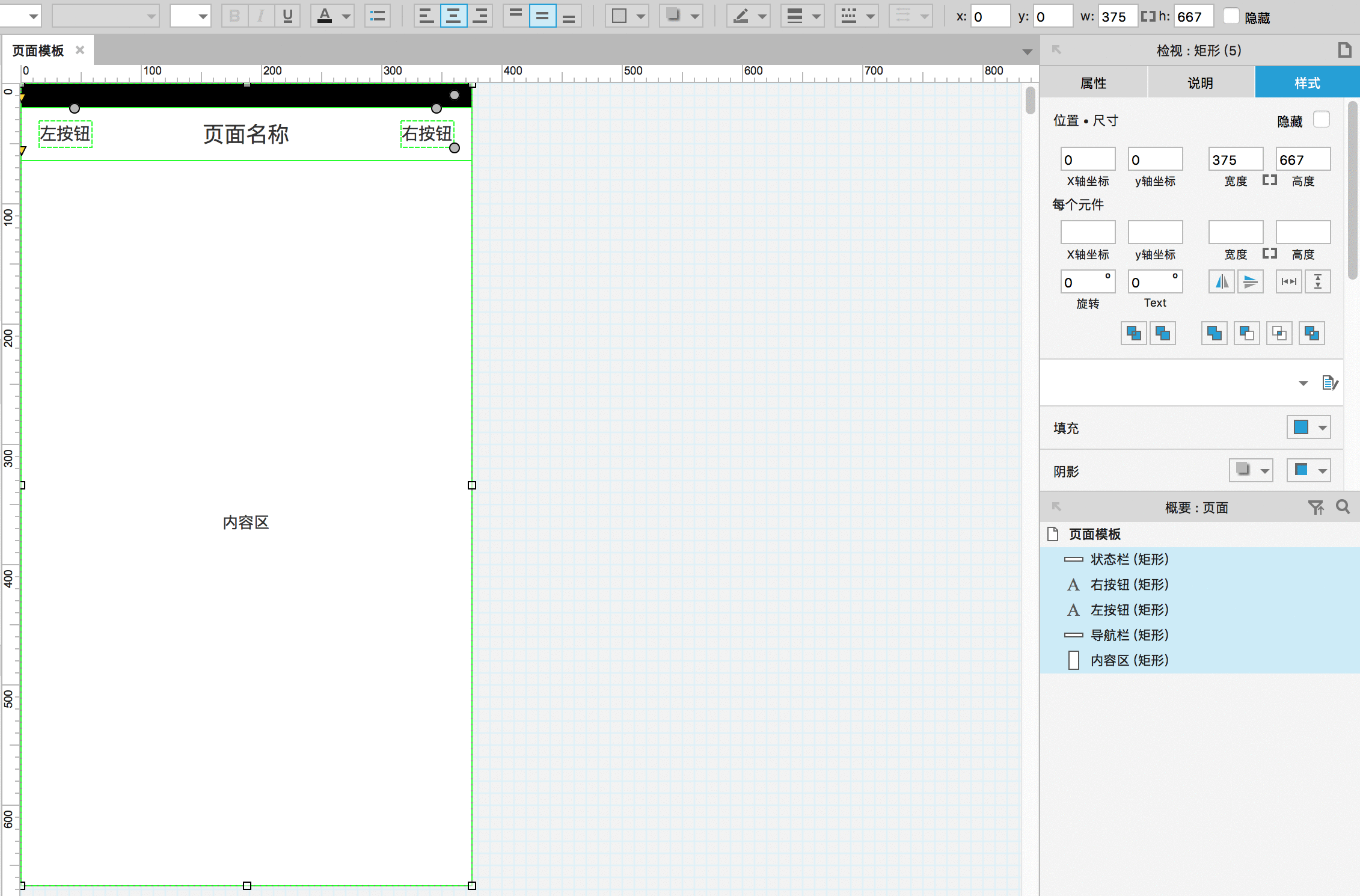The height and width of the screenshot is (896, 1360).
Task: Click the line width toolbar icon
Action: (795, 16)
